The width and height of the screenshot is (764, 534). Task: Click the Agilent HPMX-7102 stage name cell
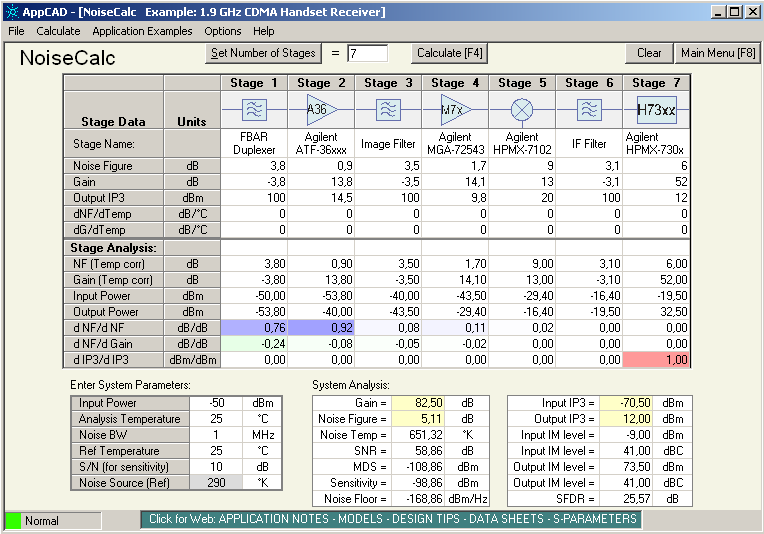[522, 144]
